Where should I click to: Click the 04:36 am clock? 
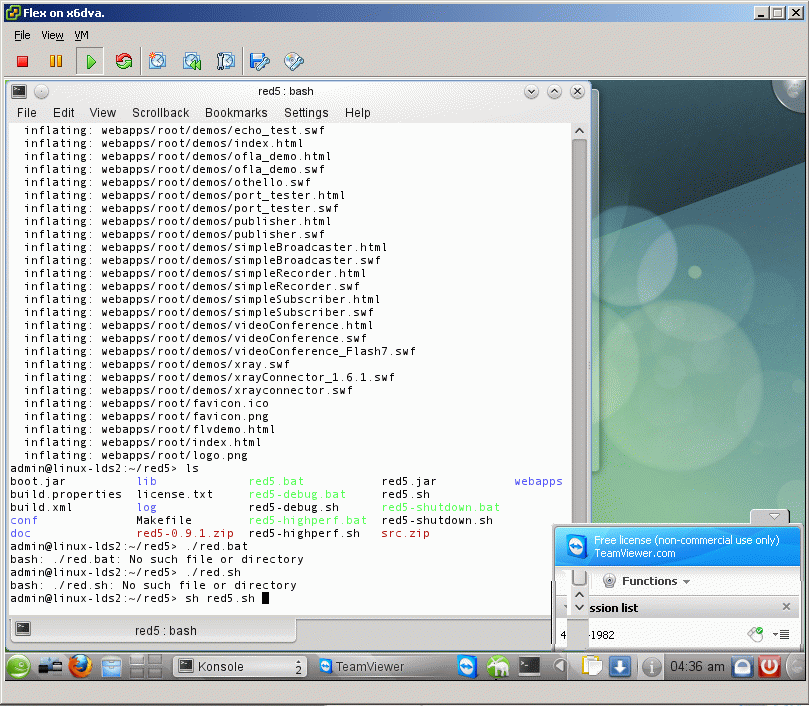click(697, 666)
